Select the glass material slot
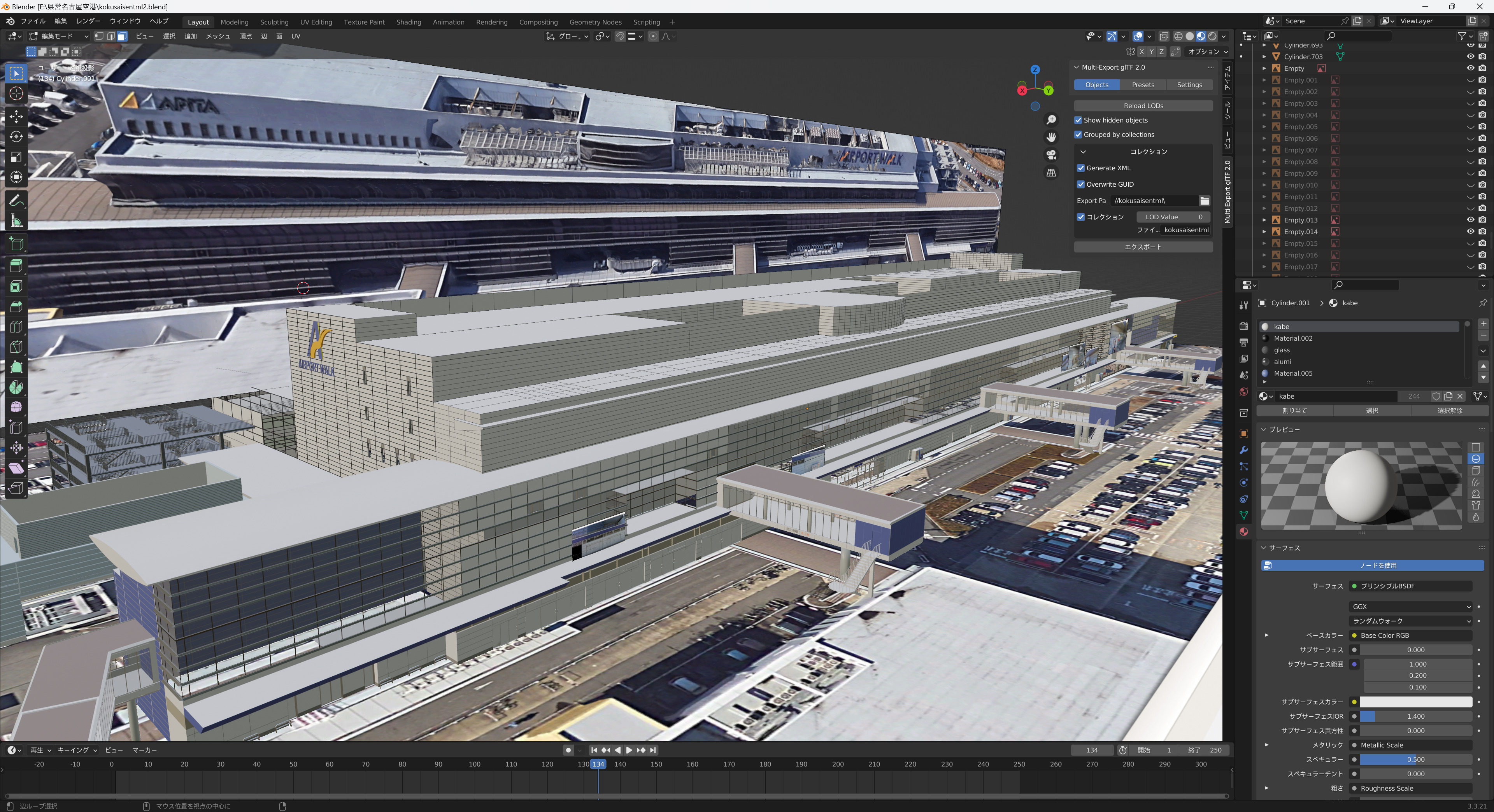The image size is (1494, 812). point(1360,350)
